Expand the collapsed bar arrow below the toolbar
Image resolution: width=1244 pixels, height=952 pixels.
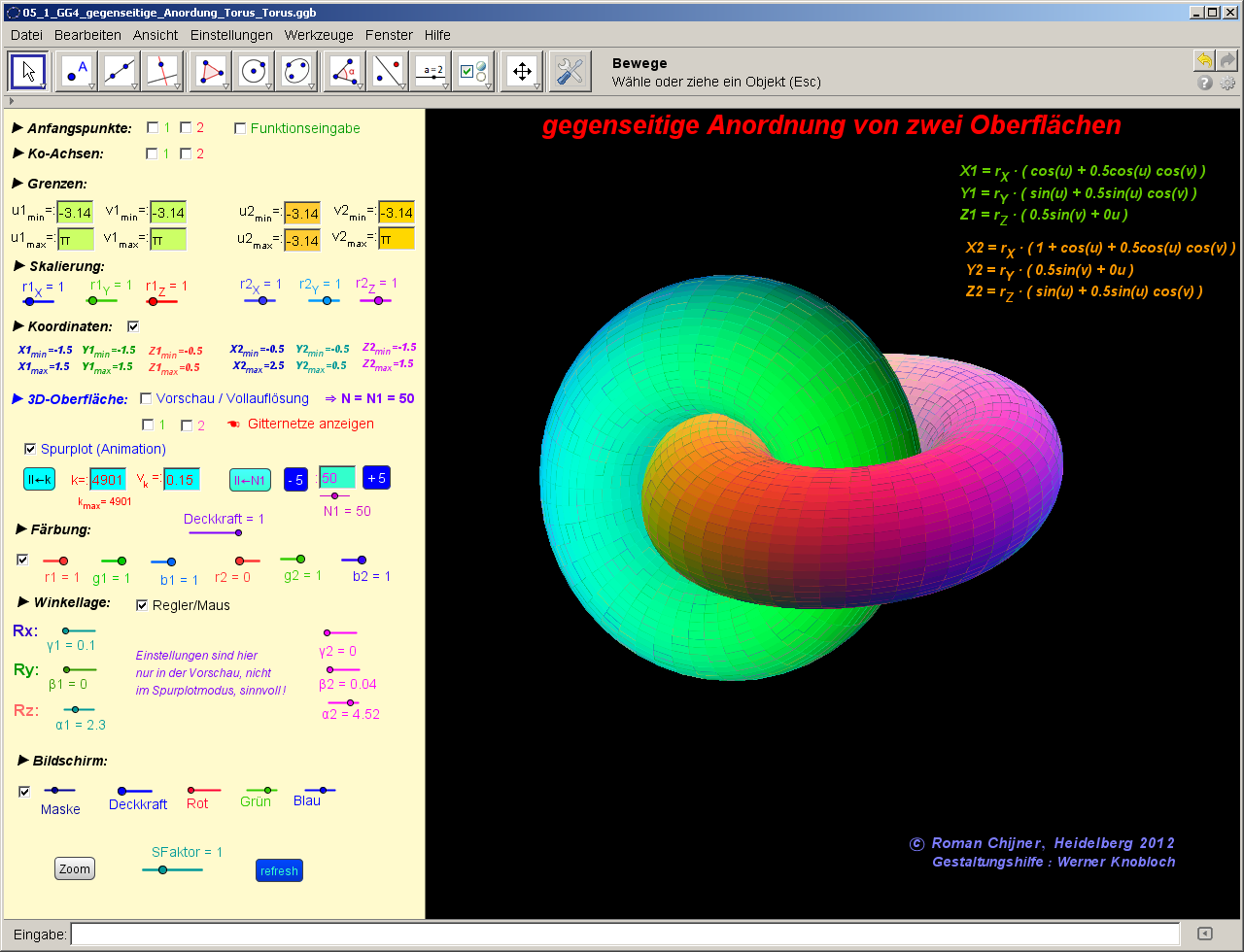11,101
